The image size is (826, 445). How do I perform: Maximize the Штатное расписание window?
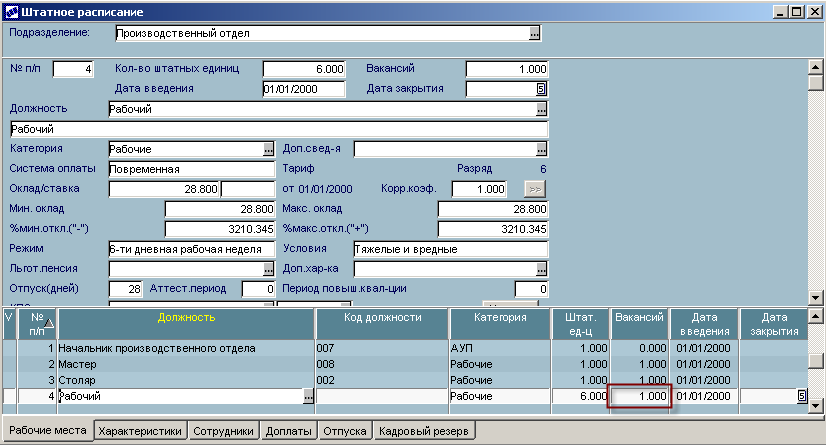[x=798, y=12]
